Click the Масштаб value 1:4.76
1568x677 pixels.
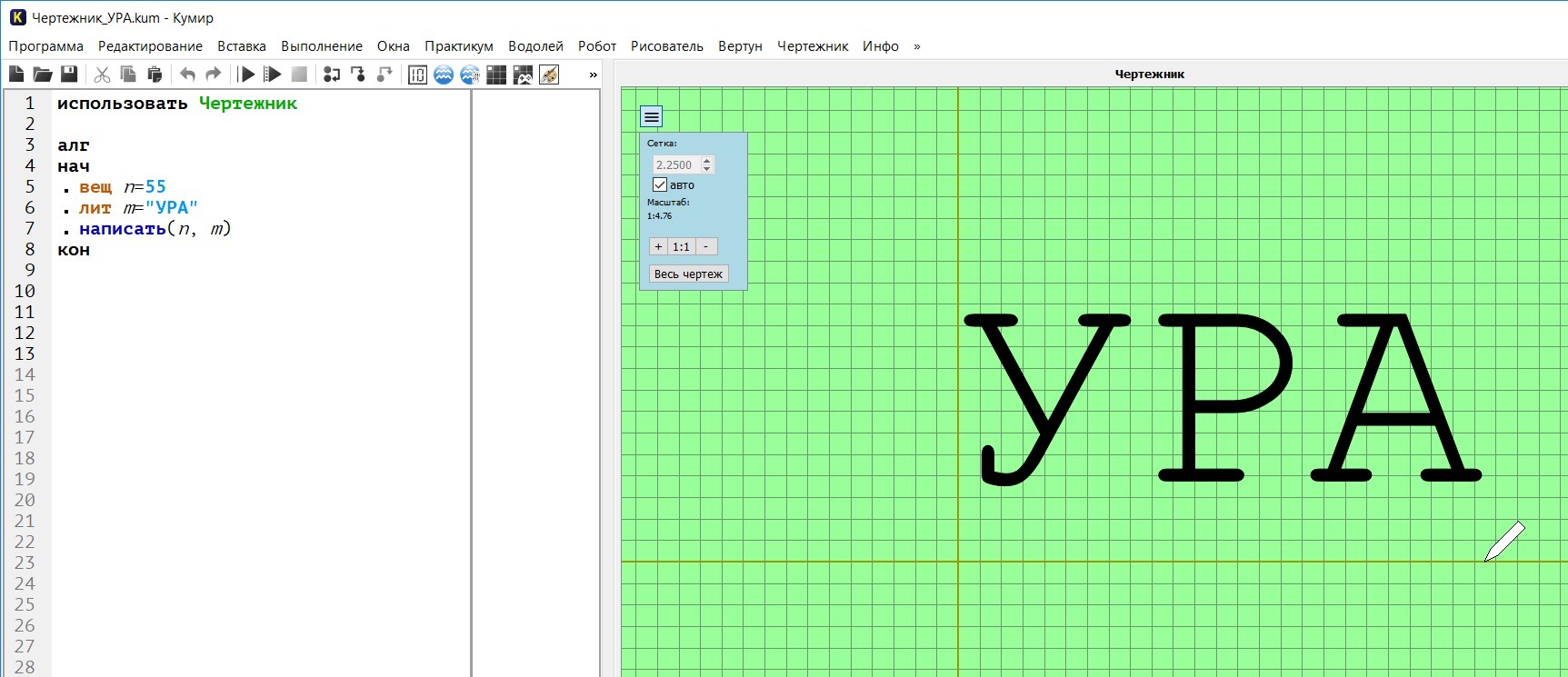click(x=660, y=216)
